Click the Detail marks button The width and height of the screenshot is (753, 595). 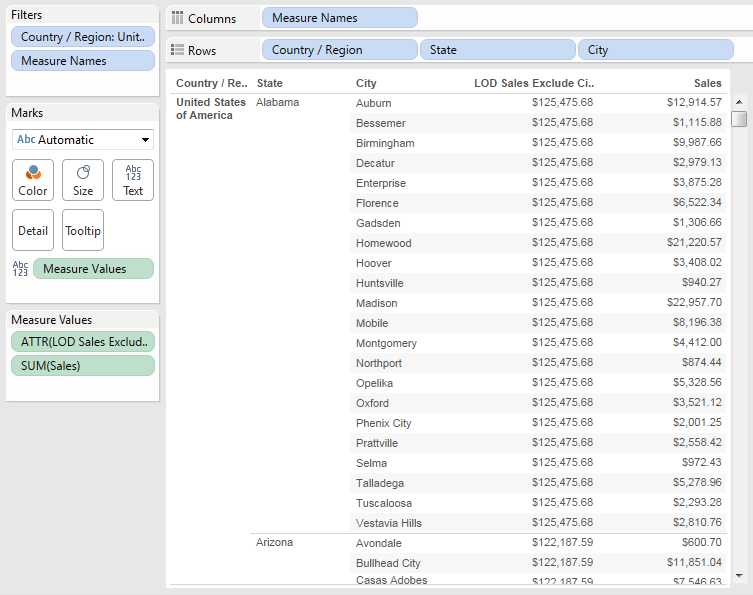(33, 230)
